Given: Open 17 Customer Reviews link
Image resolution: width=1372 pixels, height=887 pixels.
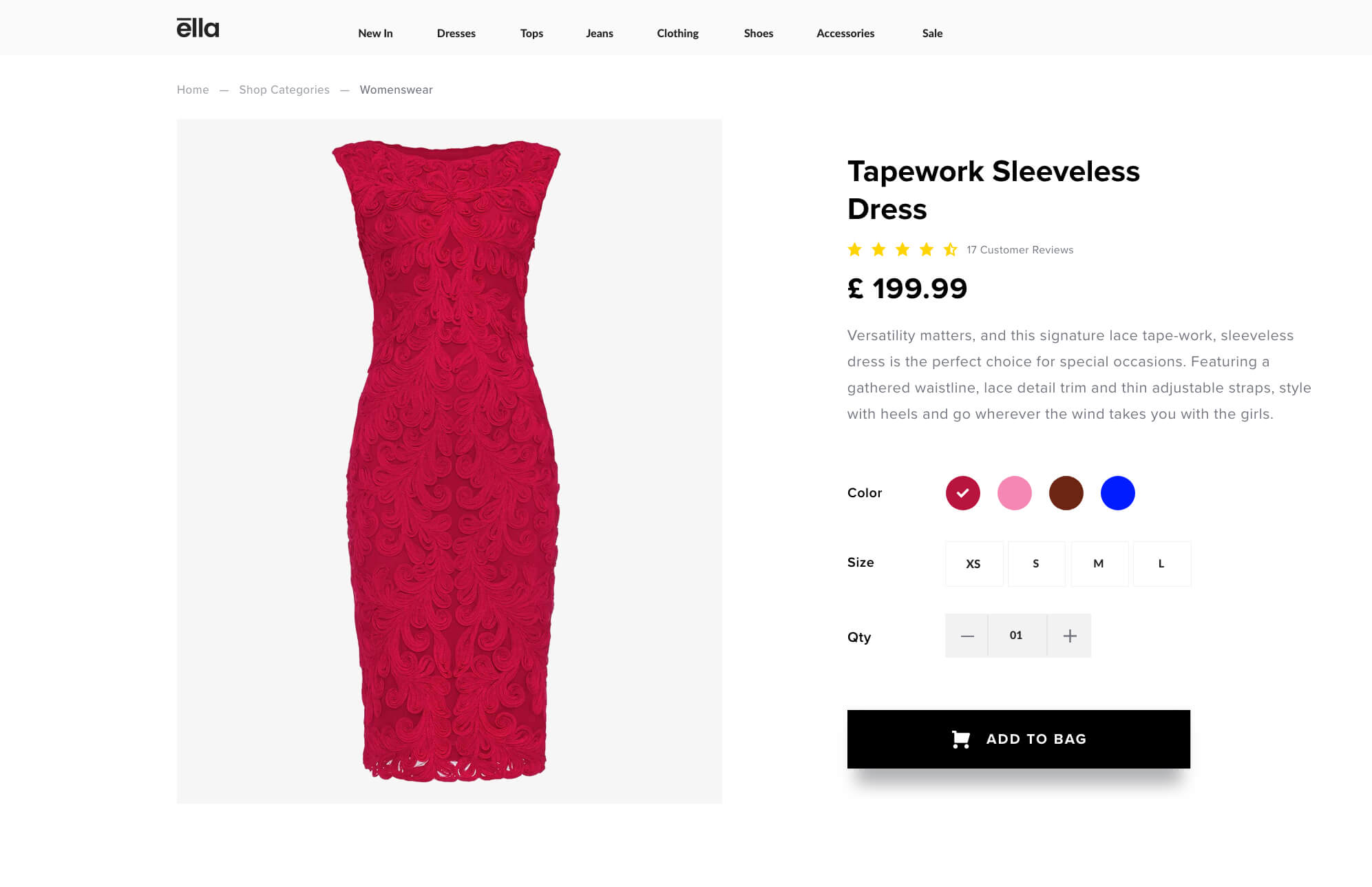Looking at the screenshot, I should [x=1020, y=250].
